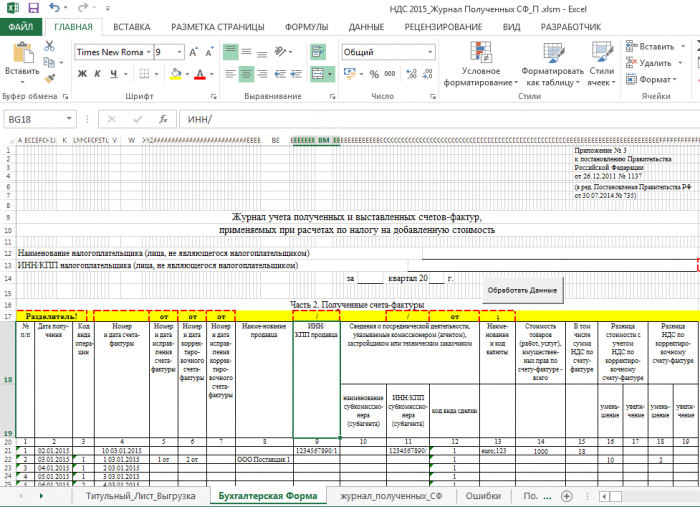Increase font size with the large A

(x=193, y=52)
